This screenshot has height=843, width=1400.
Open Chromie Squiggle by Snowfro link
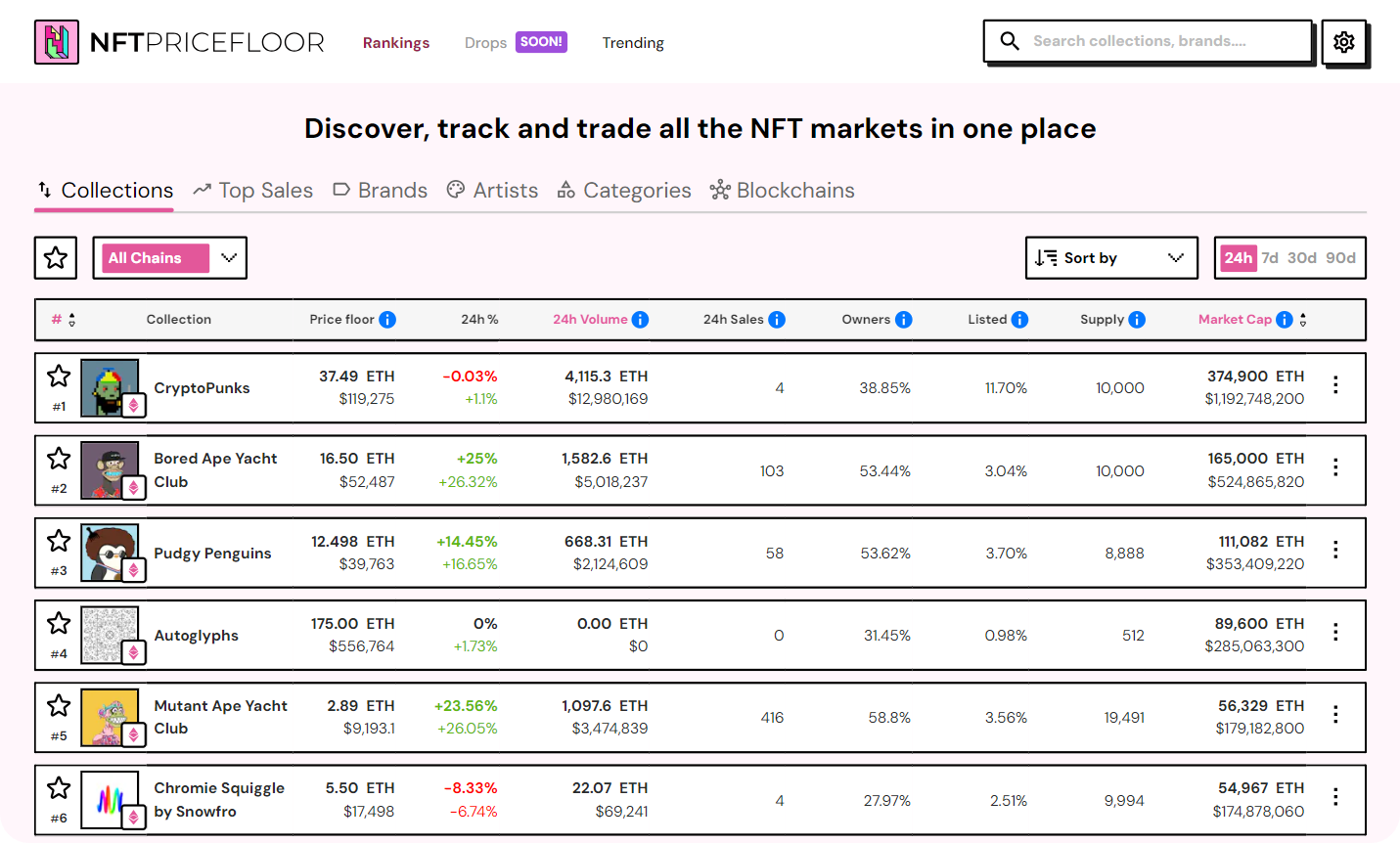tap(219, 800)
